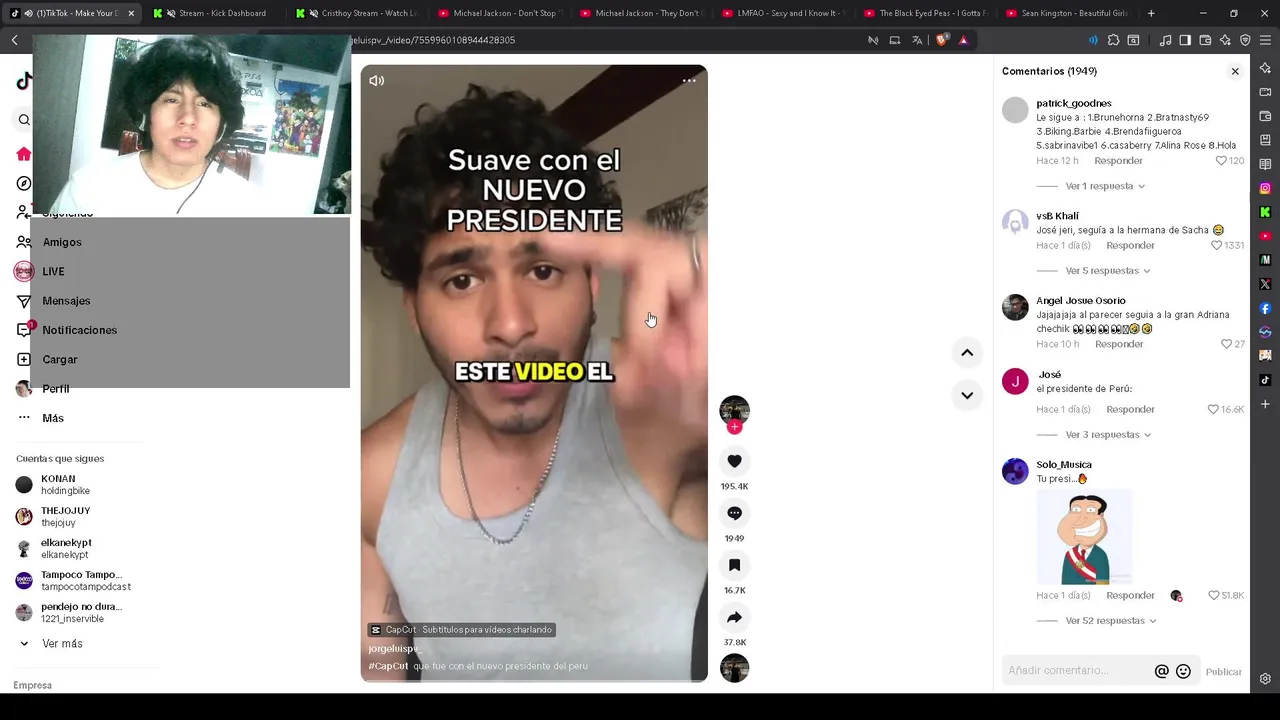This screenshot has height=720, width=1280.
Task: Insert a mention with the @ icon
Action: tap(1161, 671)
